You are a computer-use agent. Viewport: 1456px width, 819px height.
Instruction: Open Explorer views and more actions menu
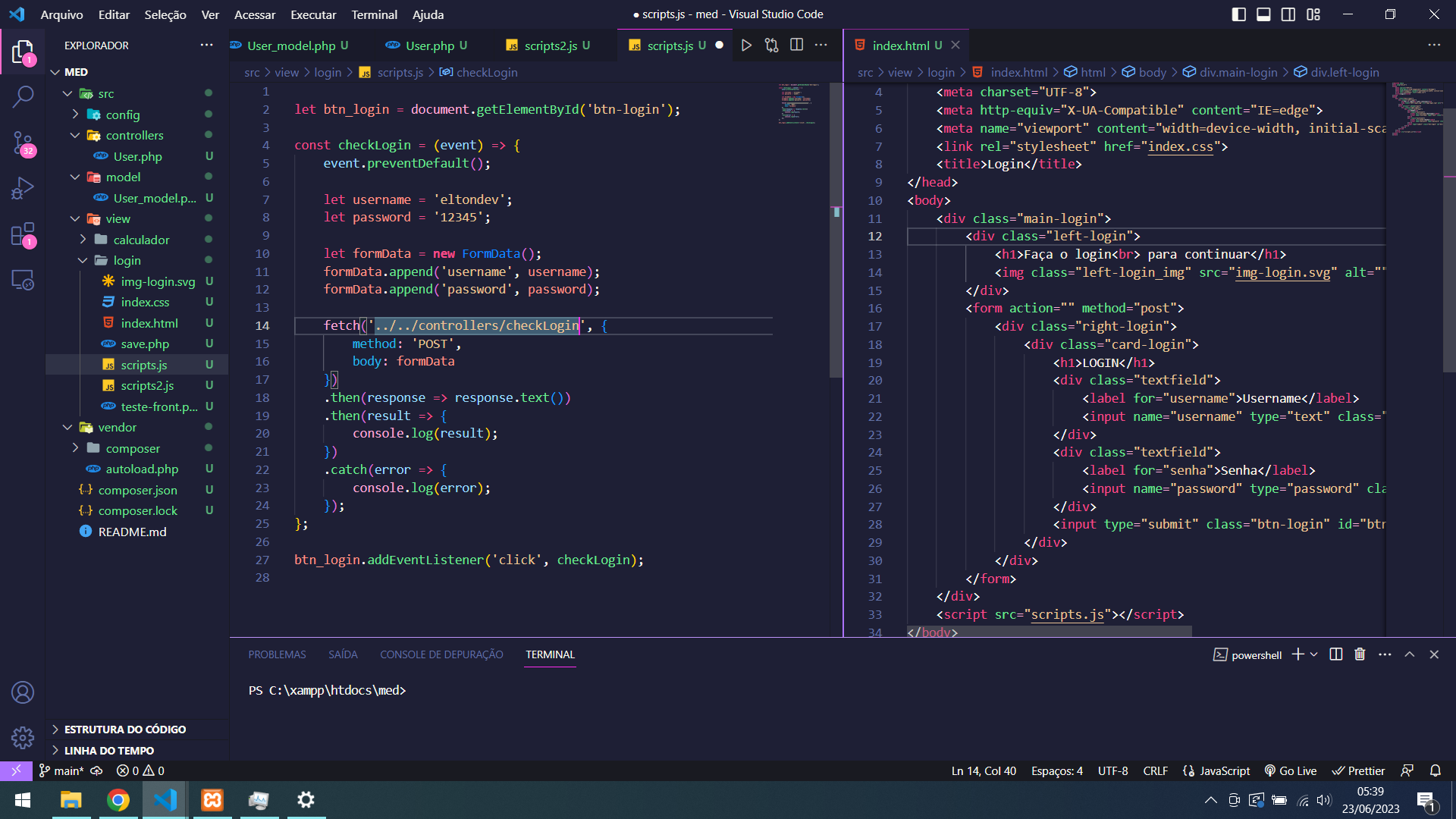pyautogui.click(x=206, y=45)
